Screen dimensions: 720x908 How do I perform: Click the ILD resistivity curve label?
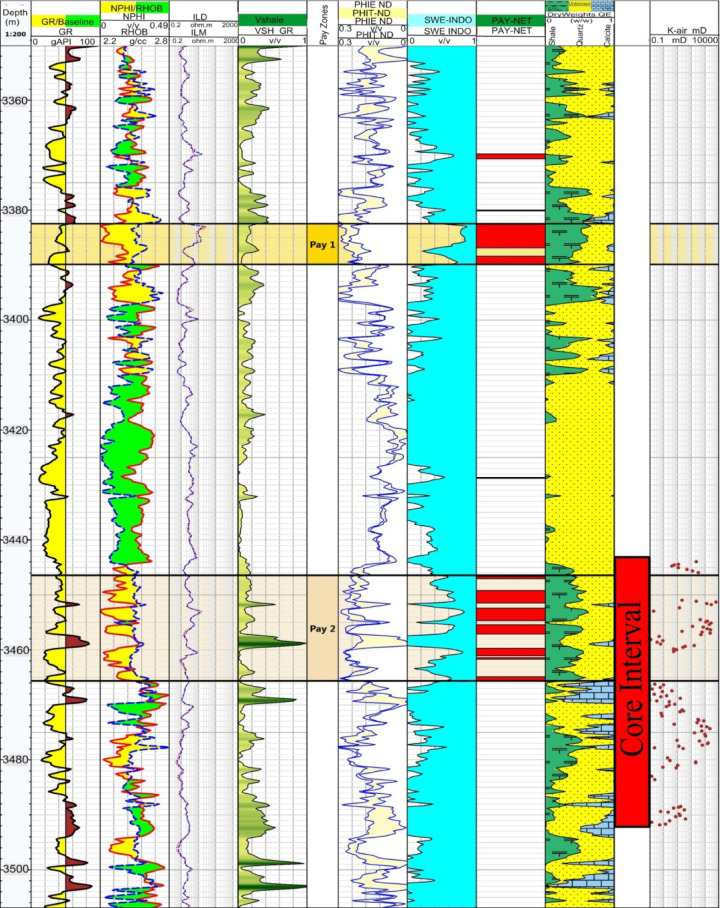[200, 17]
